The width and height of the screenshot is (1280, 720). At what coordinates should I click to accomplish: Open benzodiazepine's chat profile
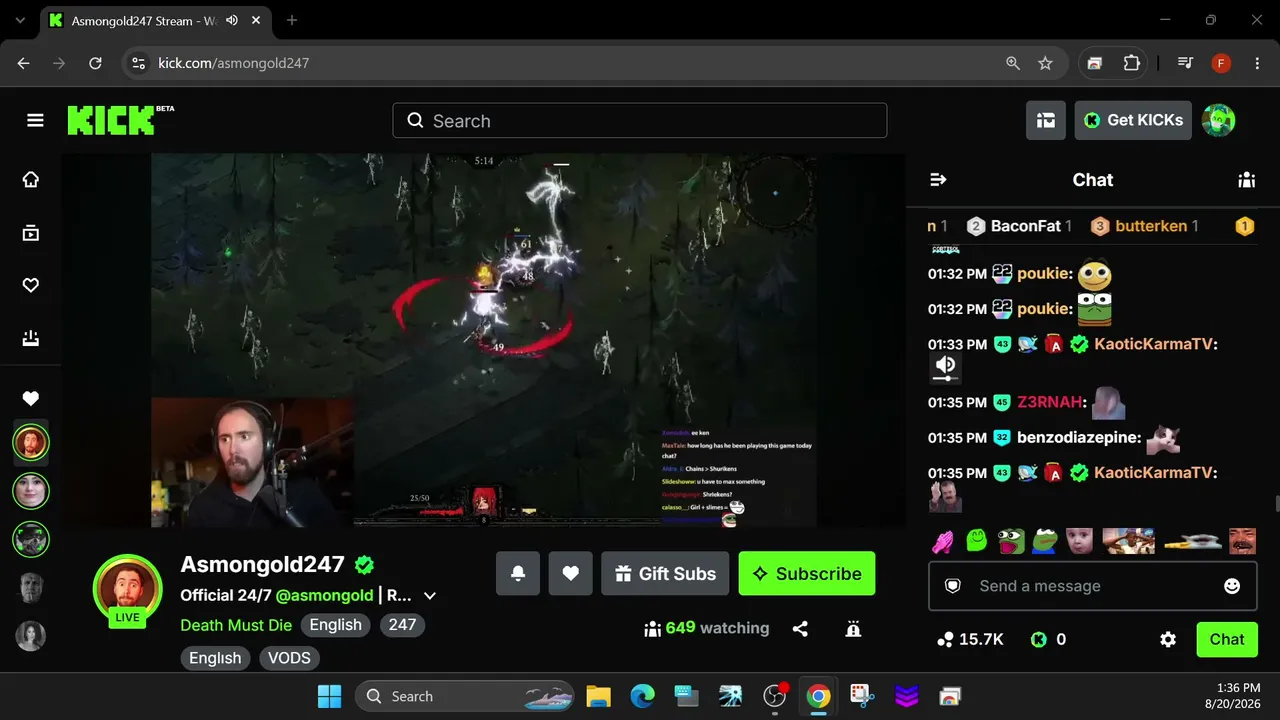click(x=1079, y=437)
